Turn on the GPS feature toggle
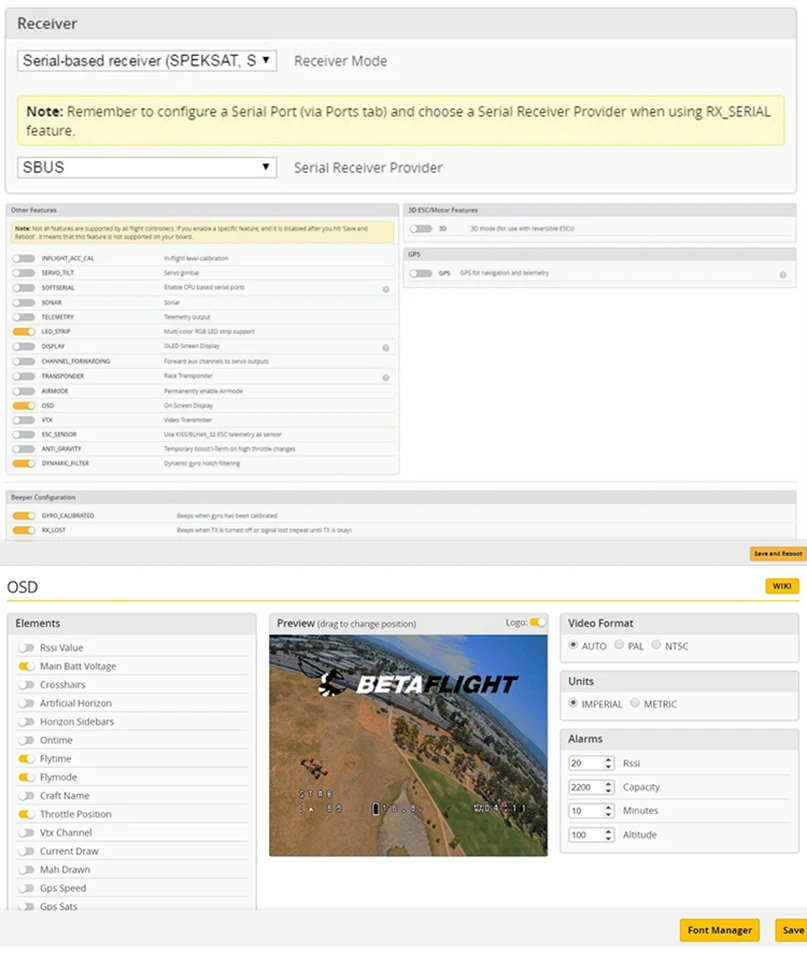This screenshot has width=807, height=955. (421, 273)
